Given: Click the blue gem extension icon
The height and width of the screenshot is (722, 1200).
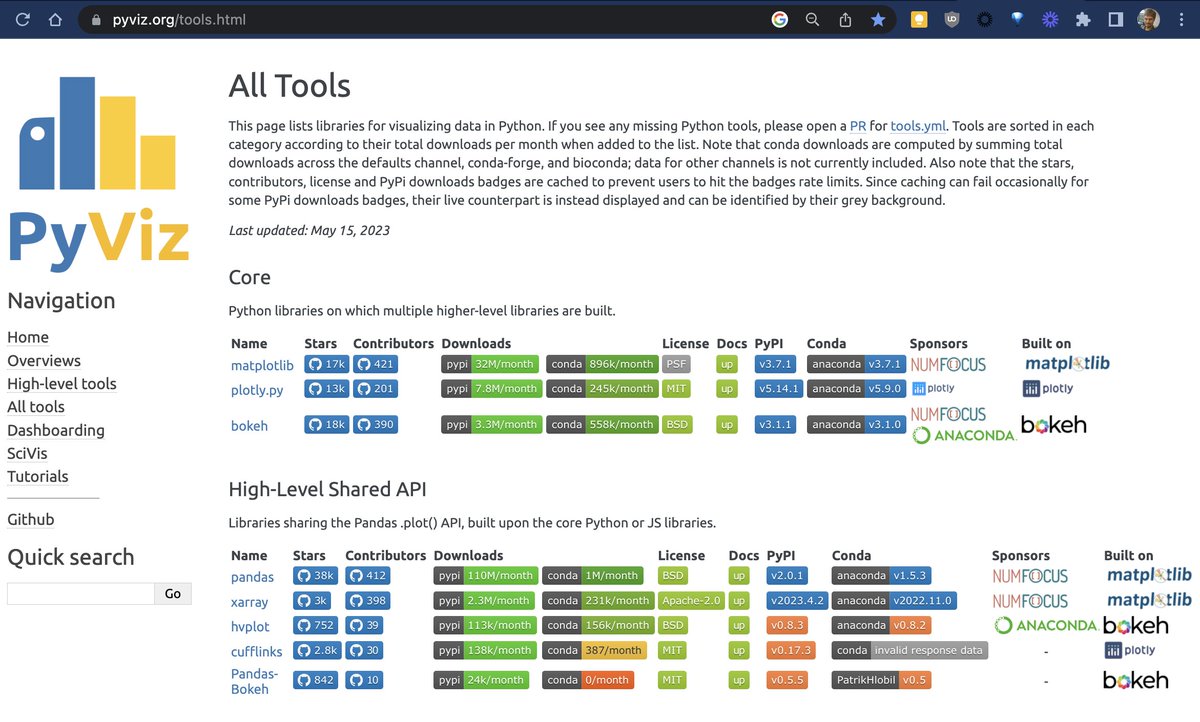Looking at the screenshot, I should pos(1017,19).
